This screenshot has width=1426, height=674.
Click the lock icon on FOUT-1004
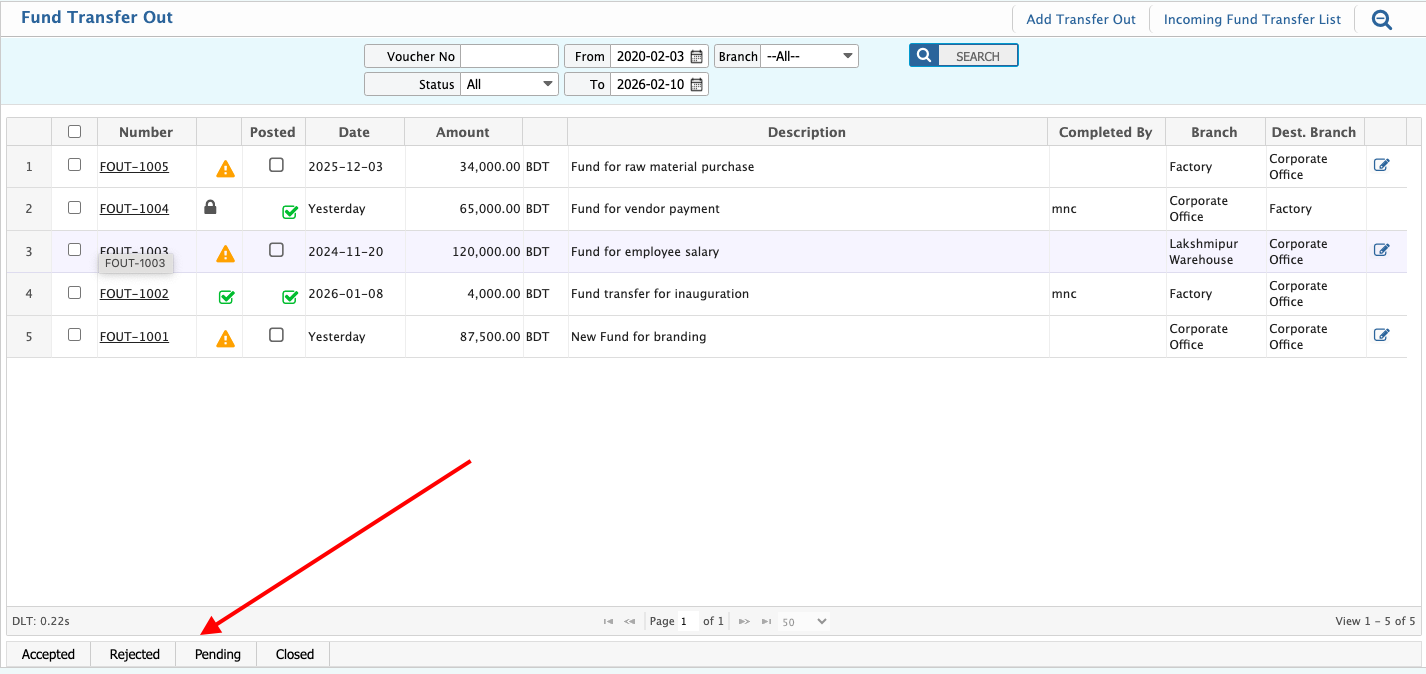click(210, 208)
